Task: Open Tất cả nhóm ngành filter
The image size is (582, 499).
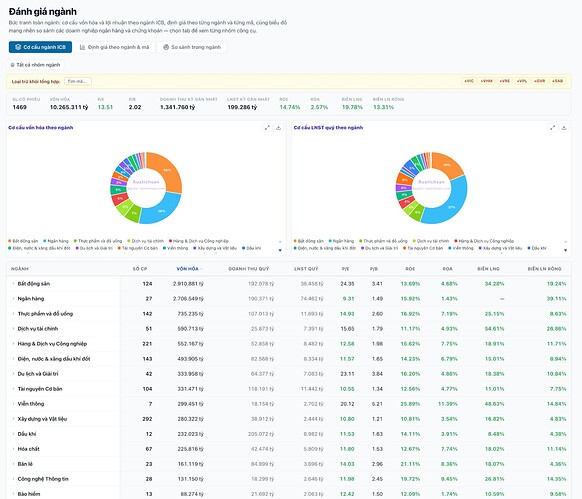Action: pos(35,65)
